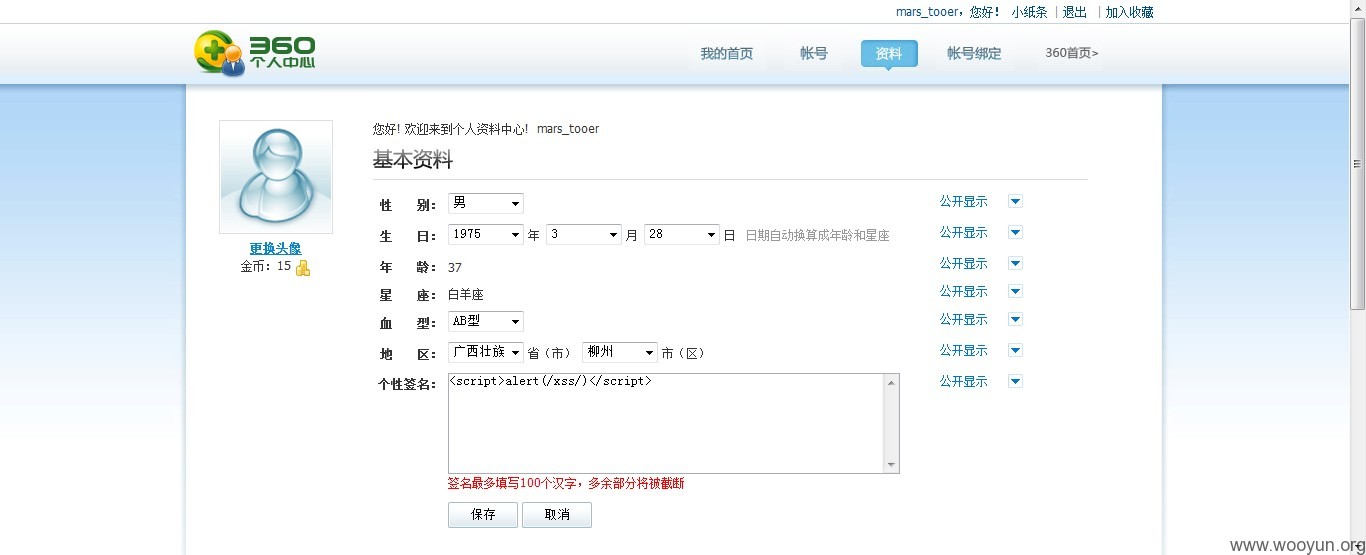
Task: Click 公开显示 link for 地区 row
Action: [x=963, y=350]
